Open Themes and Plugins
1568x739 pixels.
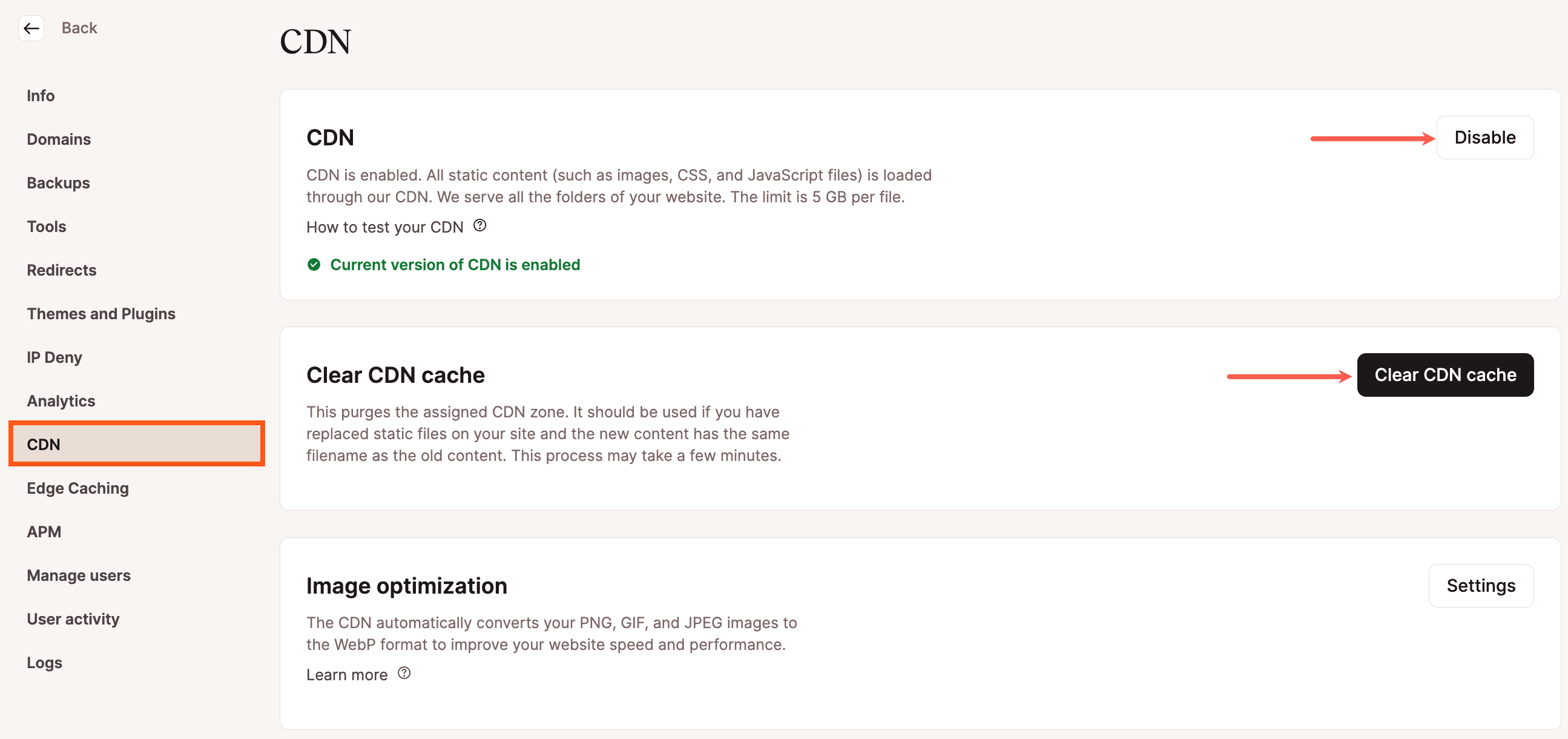point(101,313)
